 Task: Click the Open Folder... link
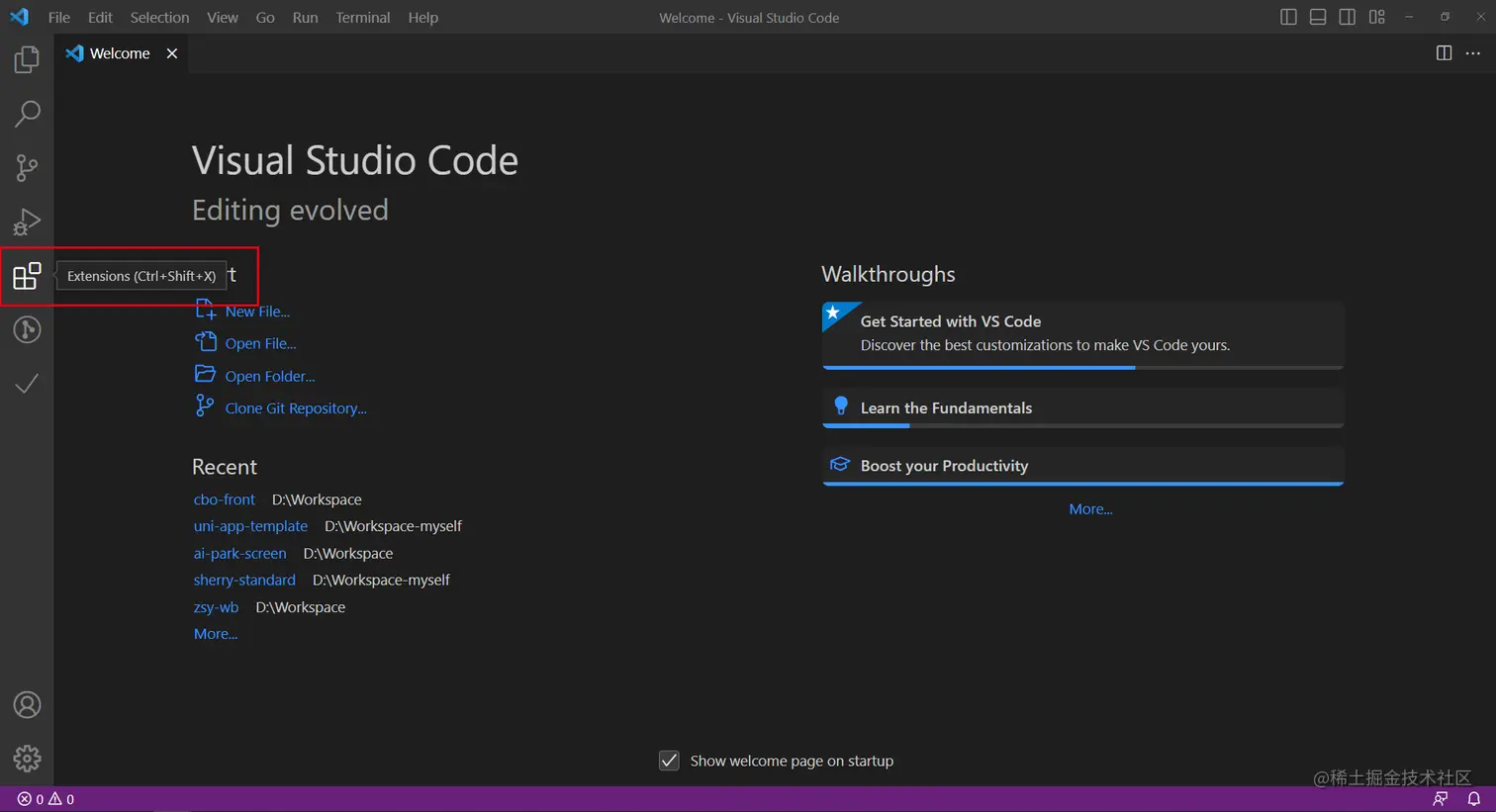pos(270,376)
